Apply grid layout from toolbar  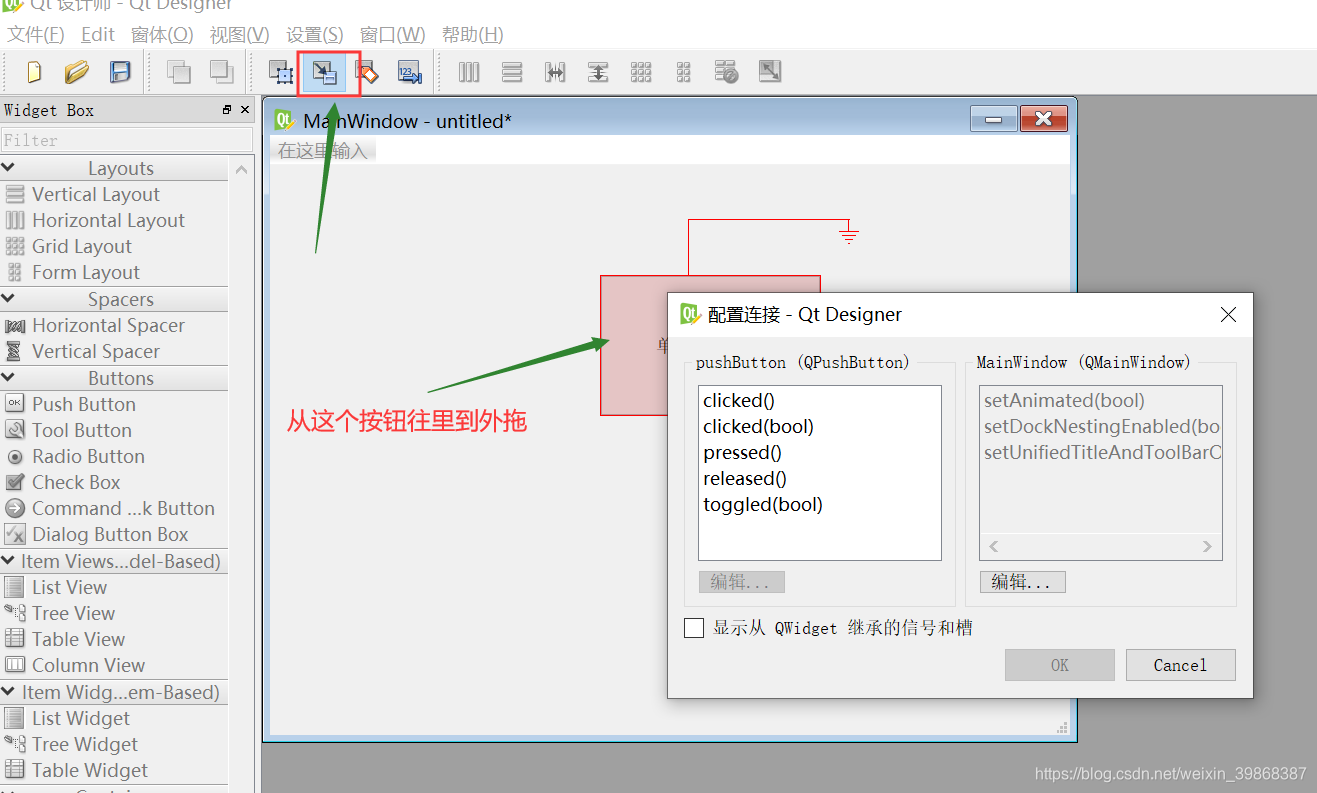click(641, 72)
